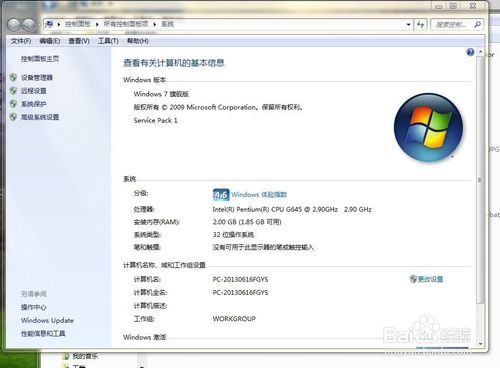Click the 4.5 experience index badge
The height and width of the screenshot is (368, 500).
coord(221,195)
